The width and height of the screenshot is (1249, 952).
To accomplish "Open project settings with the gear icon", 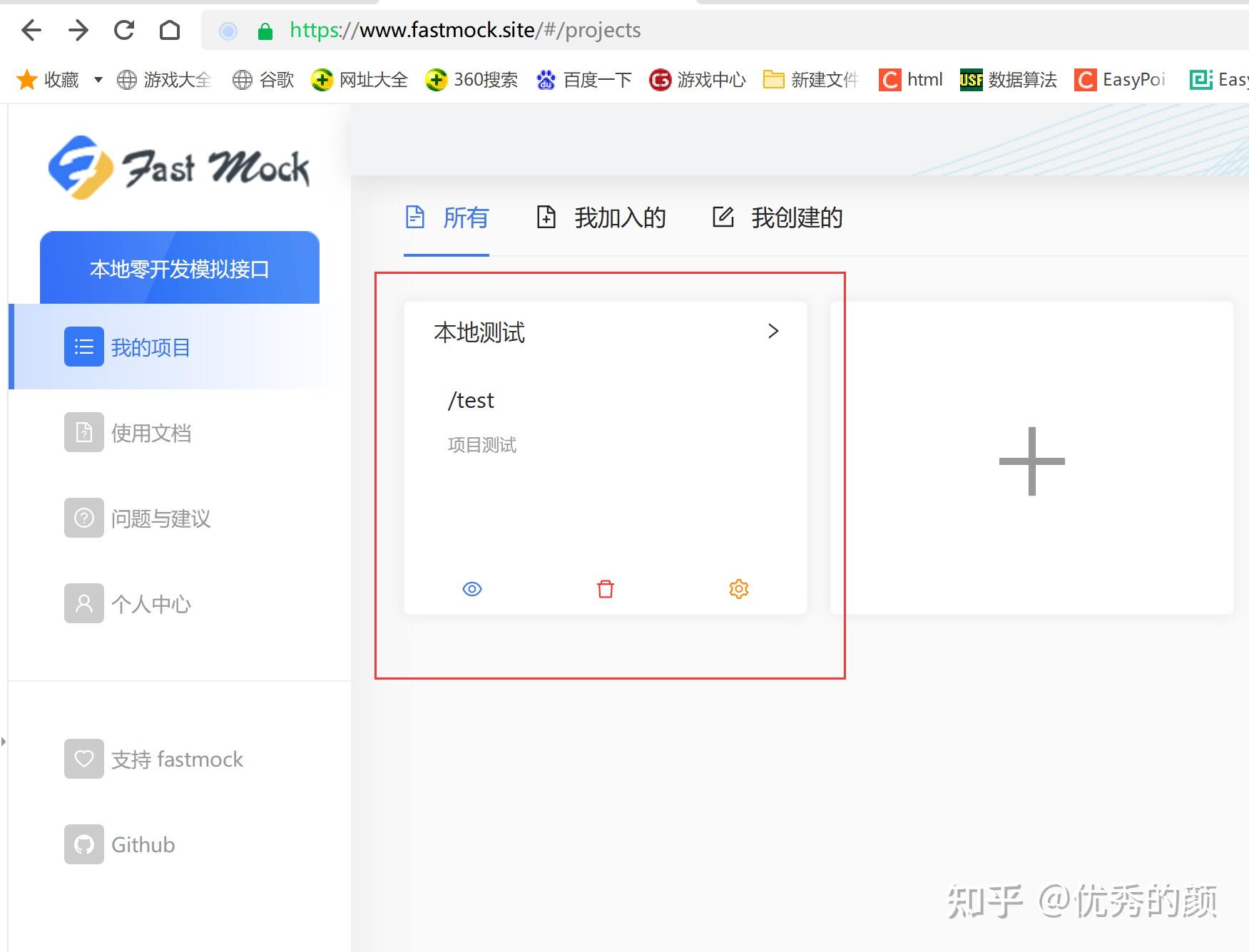I will click(x=738, y=589).
